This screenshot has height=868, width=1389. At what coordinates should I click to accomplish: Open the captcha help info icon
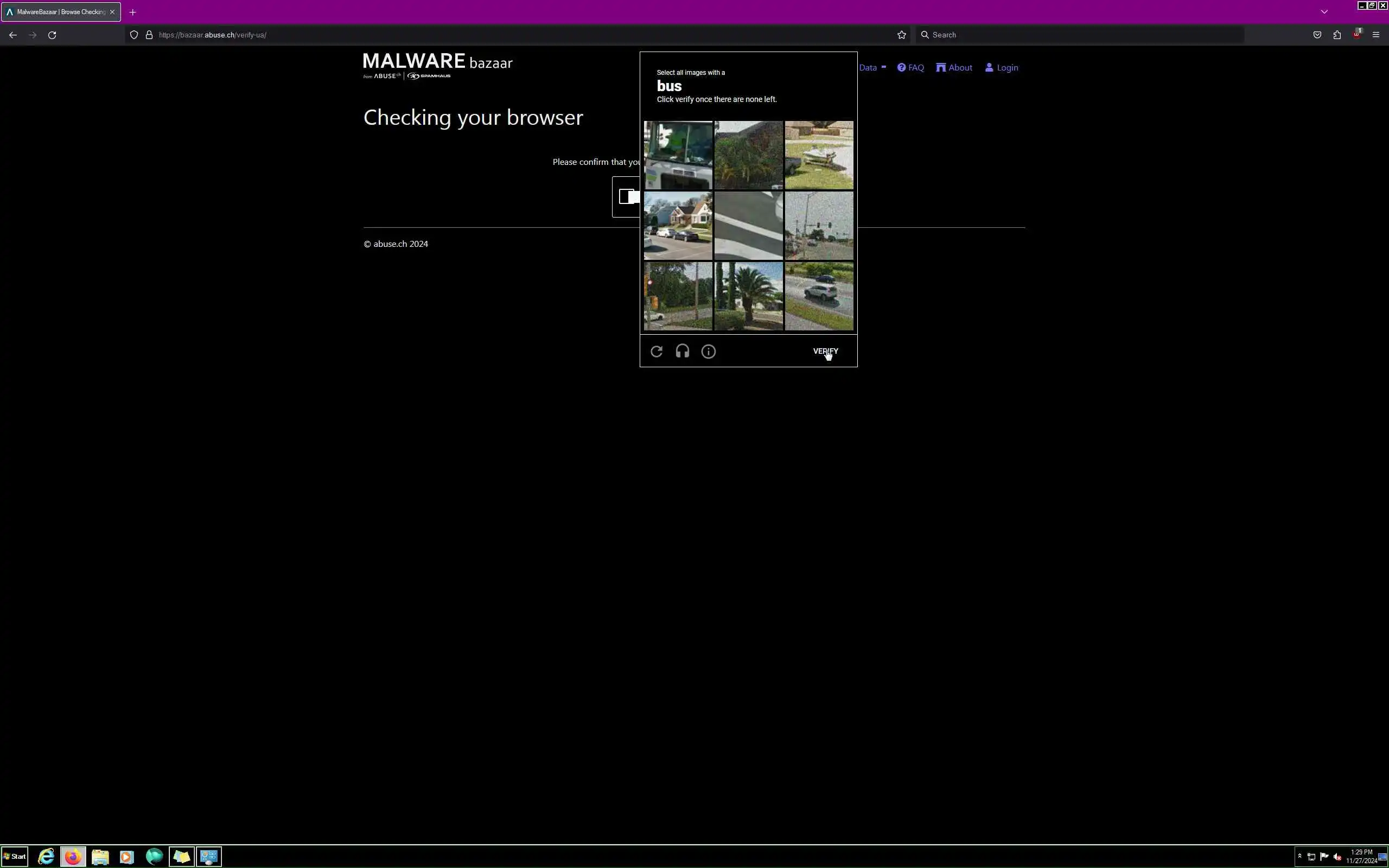click(708, 352)
